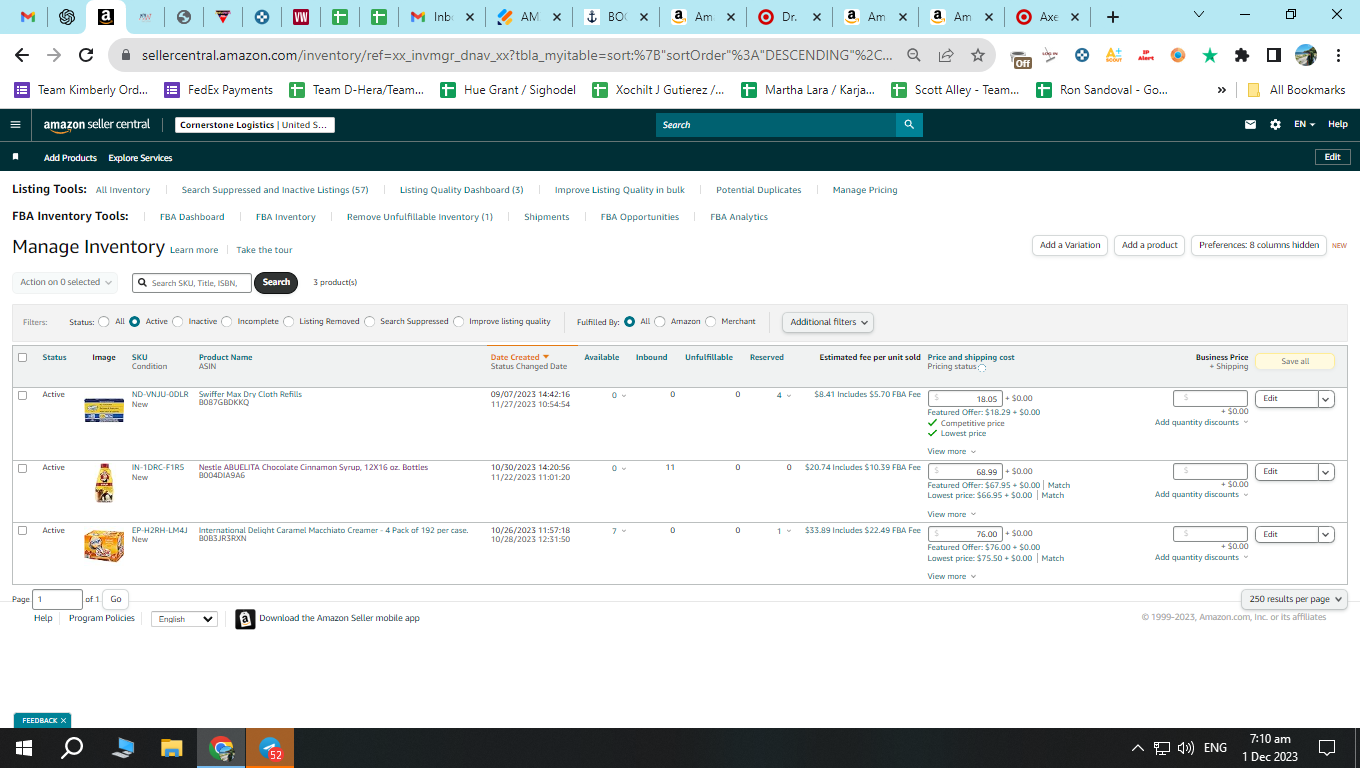Image resolution: width=1360 pixels, height=768 pixels.
Task: Click the Save all button
Action: [x=1295, y=361]
